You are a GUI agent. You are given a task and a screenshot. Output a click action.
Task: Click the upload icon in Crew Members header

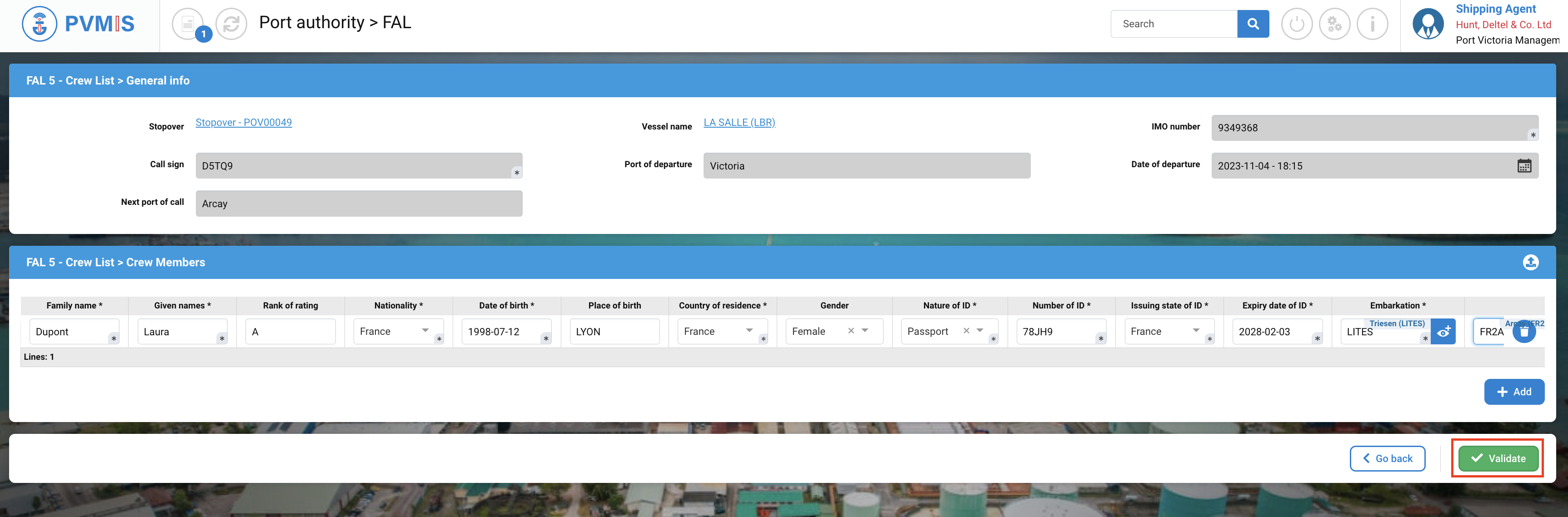[1530, 262]
